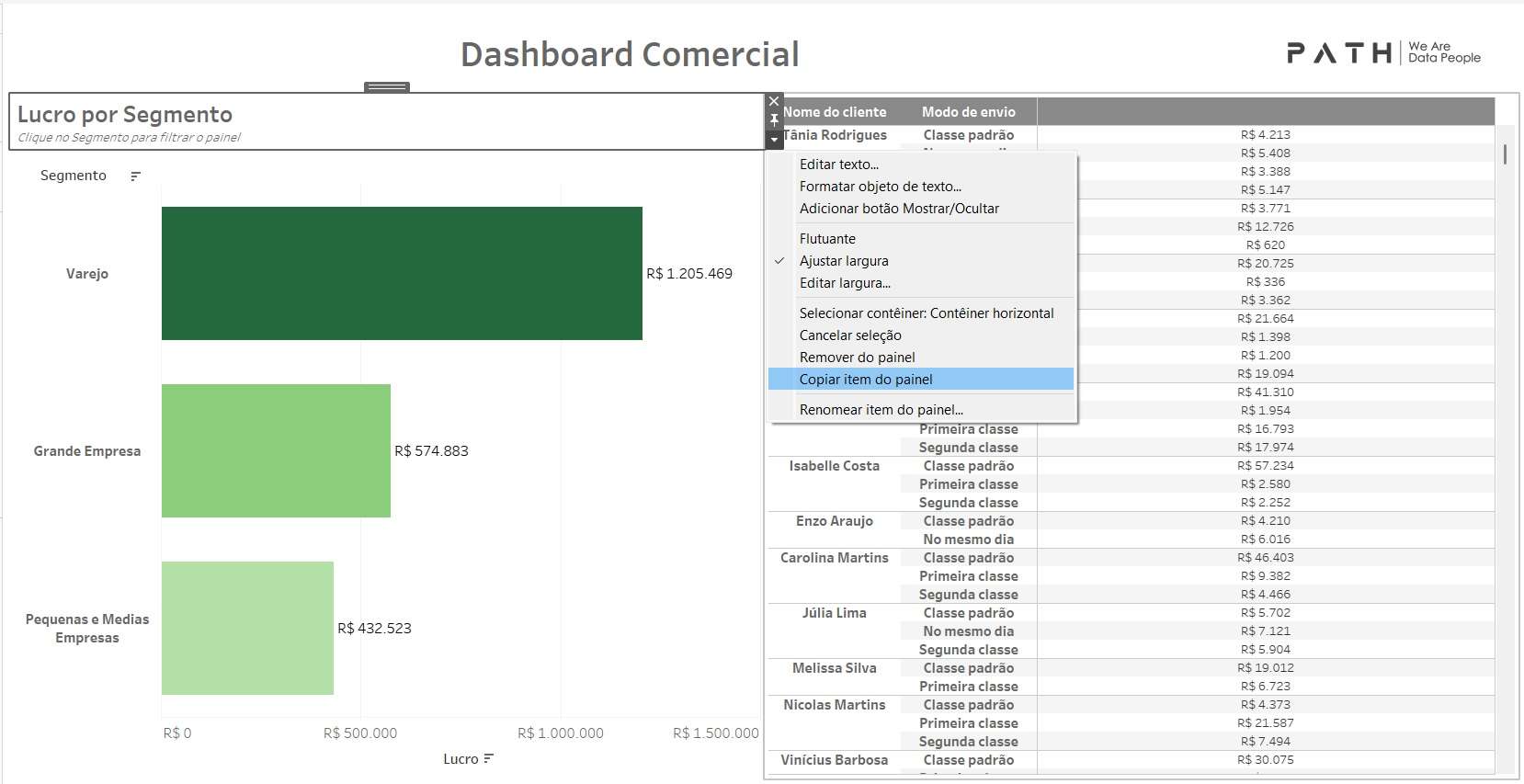This screenshot has width=1524, height=784.
Task: Toggle the Ajustar largura option
Action: coord(844,261)
